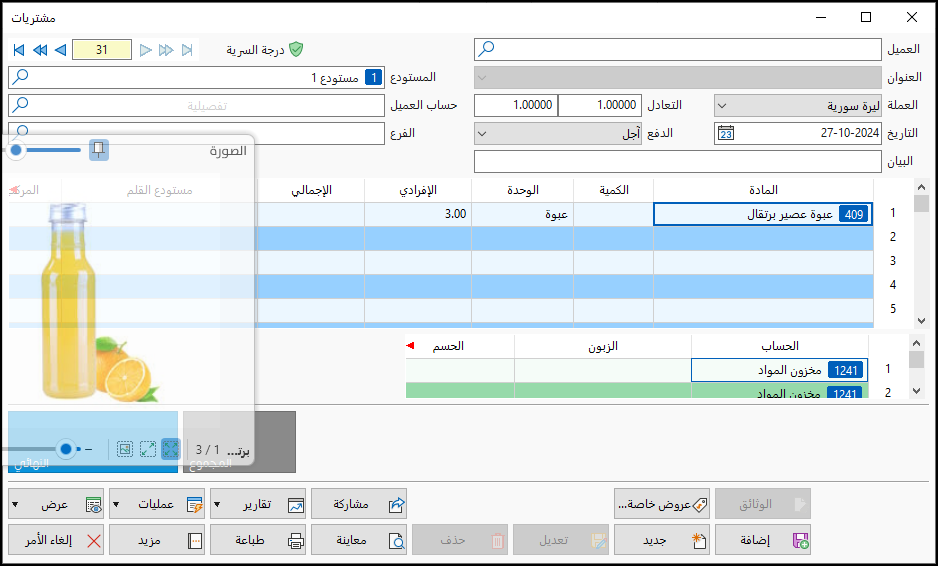Click accounts grid scrollbar down arrow
This screenshot has height=566, width=938.
click(916, 391)
